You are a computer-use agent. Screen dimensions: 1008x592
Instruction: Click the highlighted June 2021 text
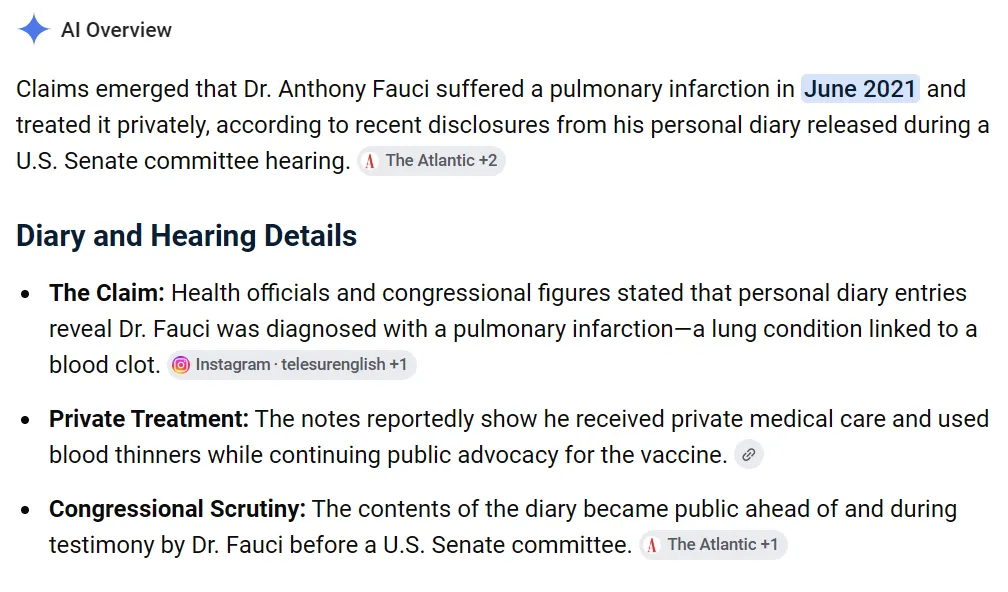(860, 89)
